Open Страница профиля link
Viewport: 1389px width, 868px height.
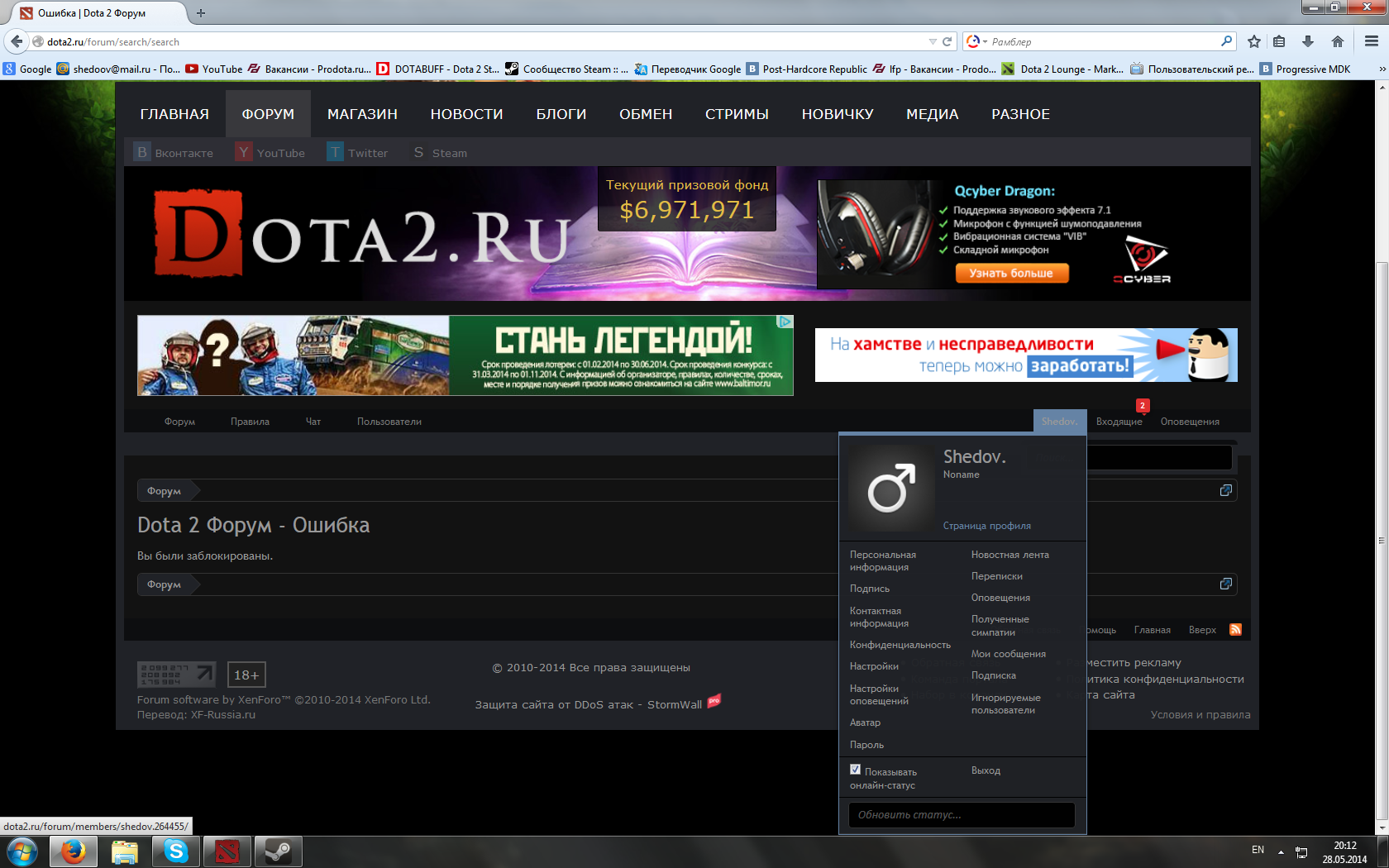[x=987, y=526]
